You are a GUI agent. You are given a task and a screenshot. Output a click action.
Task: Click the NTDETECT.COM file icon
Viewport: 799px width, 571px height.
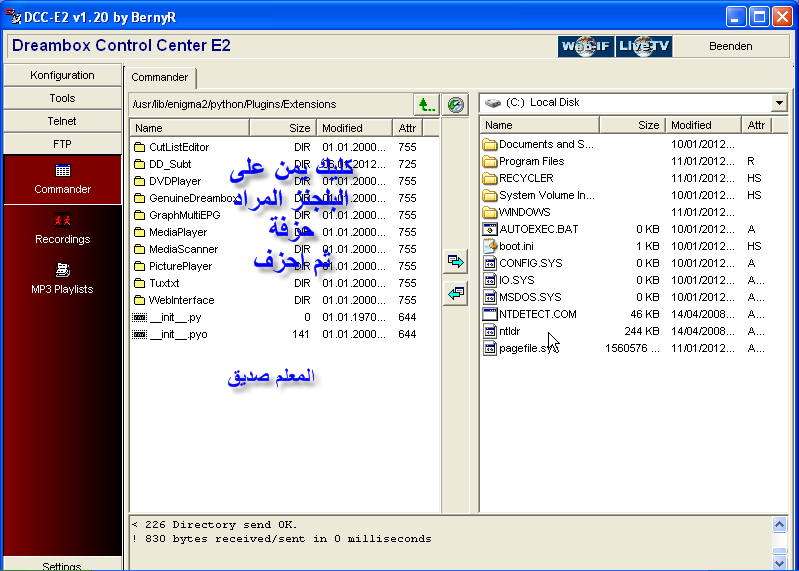(x=490, y=314)
